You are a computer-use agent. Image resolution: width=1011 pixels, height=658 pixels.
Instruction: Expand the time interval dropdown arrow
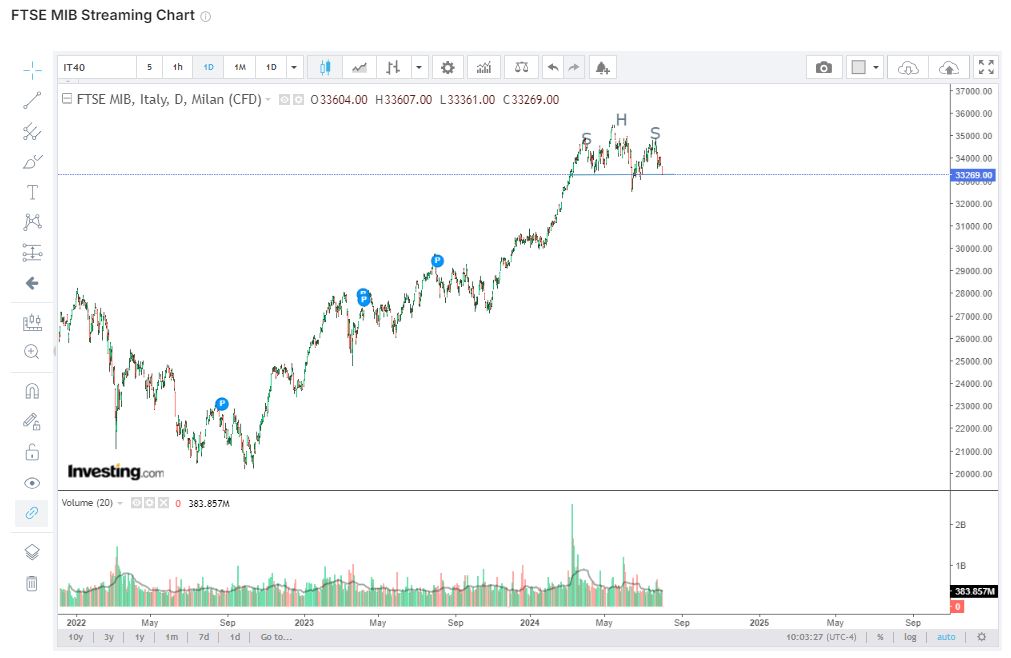click(294, 67)
